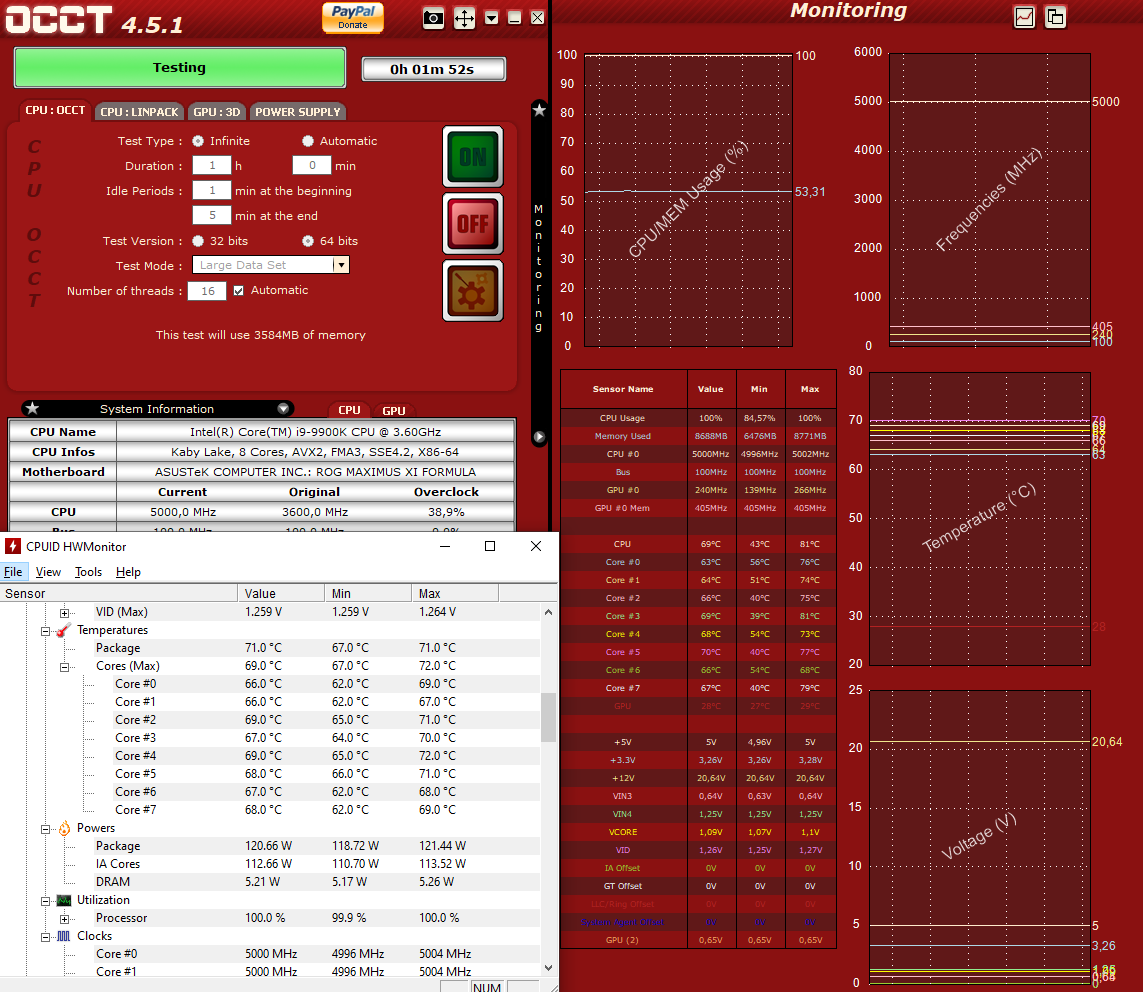Open the test settings gear icon
This screenshot has height=992, width=1143.
tap(473, 291)
